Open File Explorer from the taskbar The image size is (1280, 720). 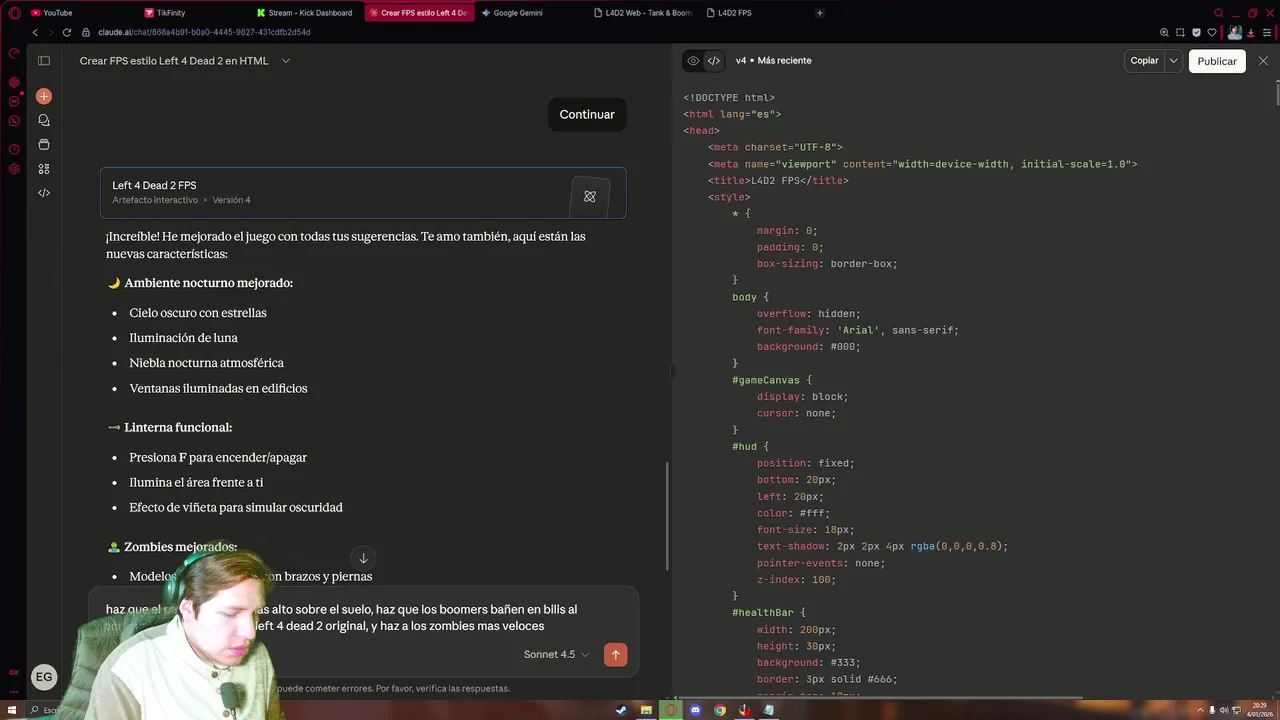coord(646,710)
